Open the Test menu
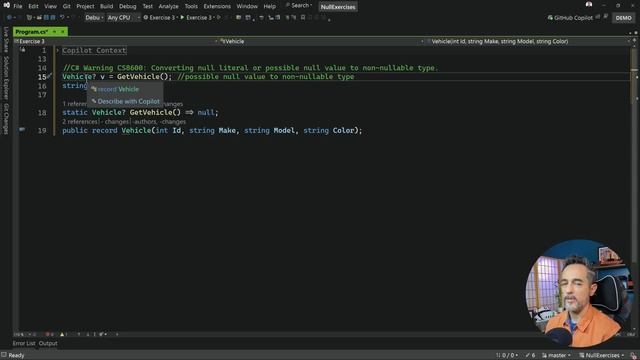Viewport: 640px width, 360px height. (x=148, y=6)
